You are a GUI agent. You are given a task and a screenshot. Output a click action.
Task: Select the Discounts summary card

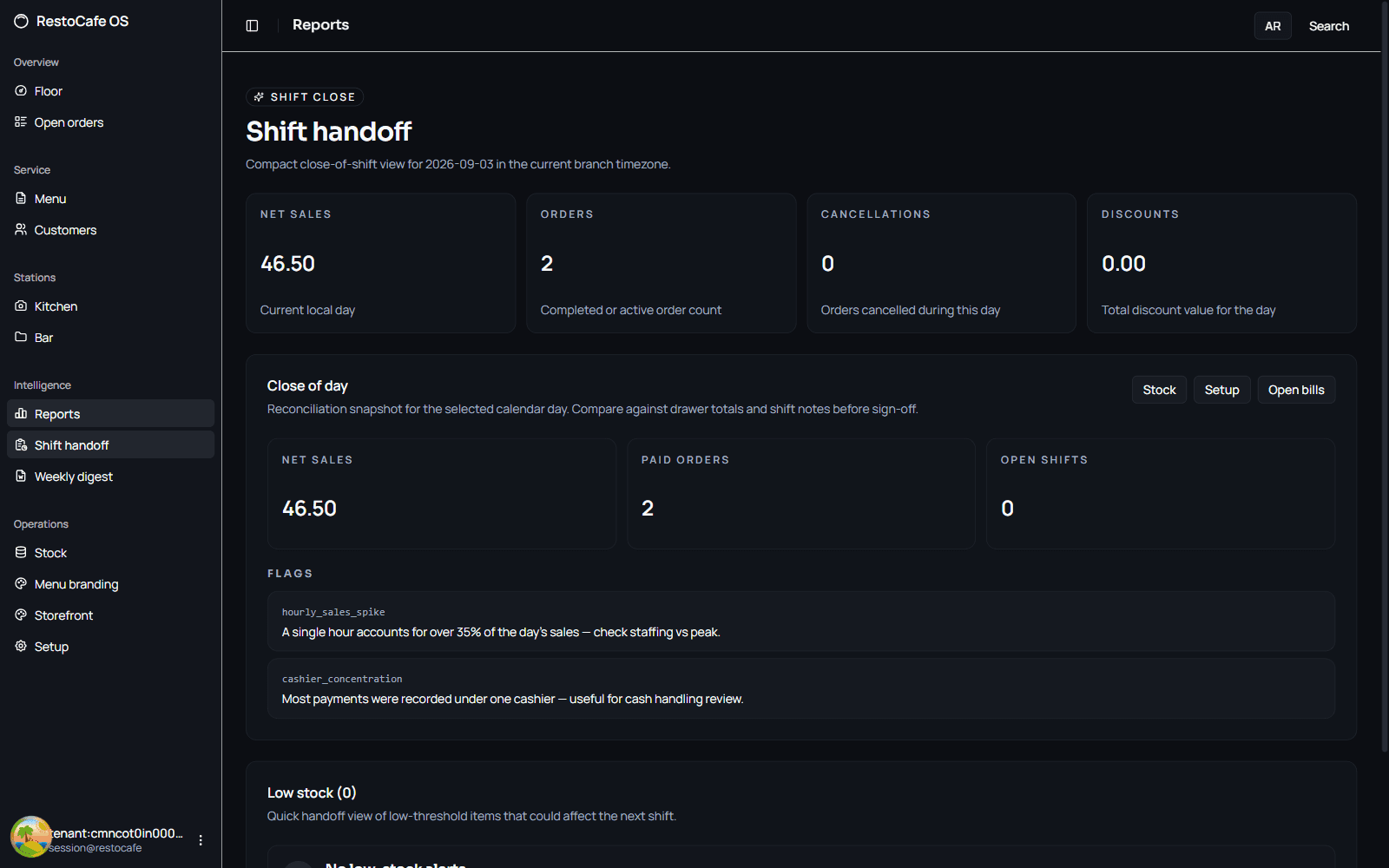(1221, 263)
